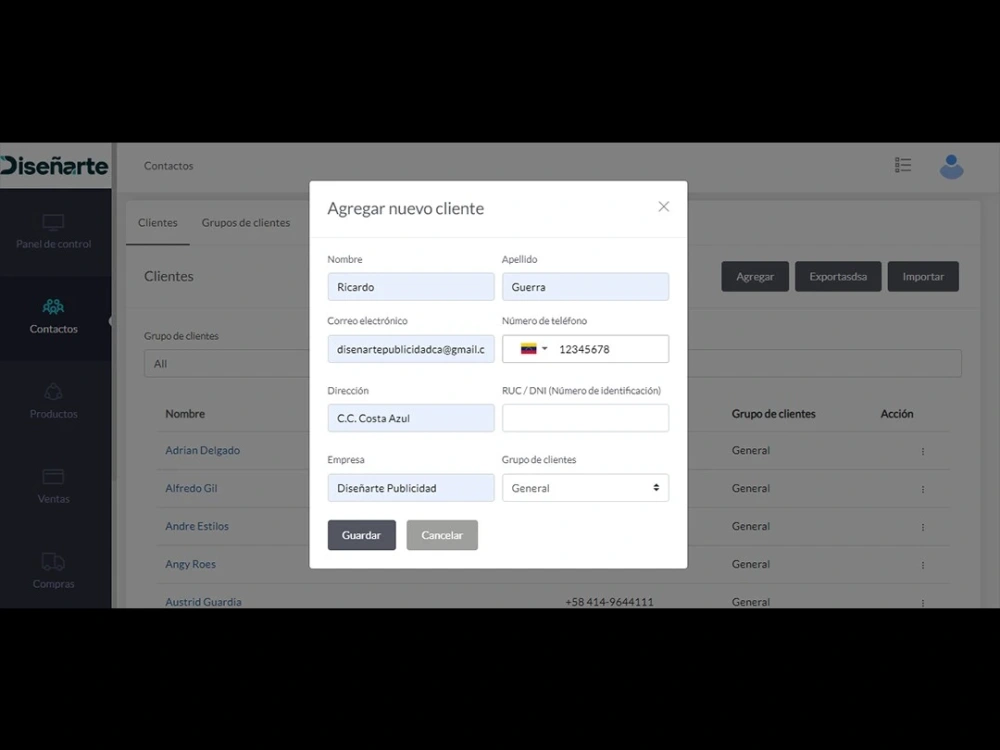Screen dimensions: 1000x750
Task: Open the Venezuela flag country code dropdown
Action: coord(534,349)
